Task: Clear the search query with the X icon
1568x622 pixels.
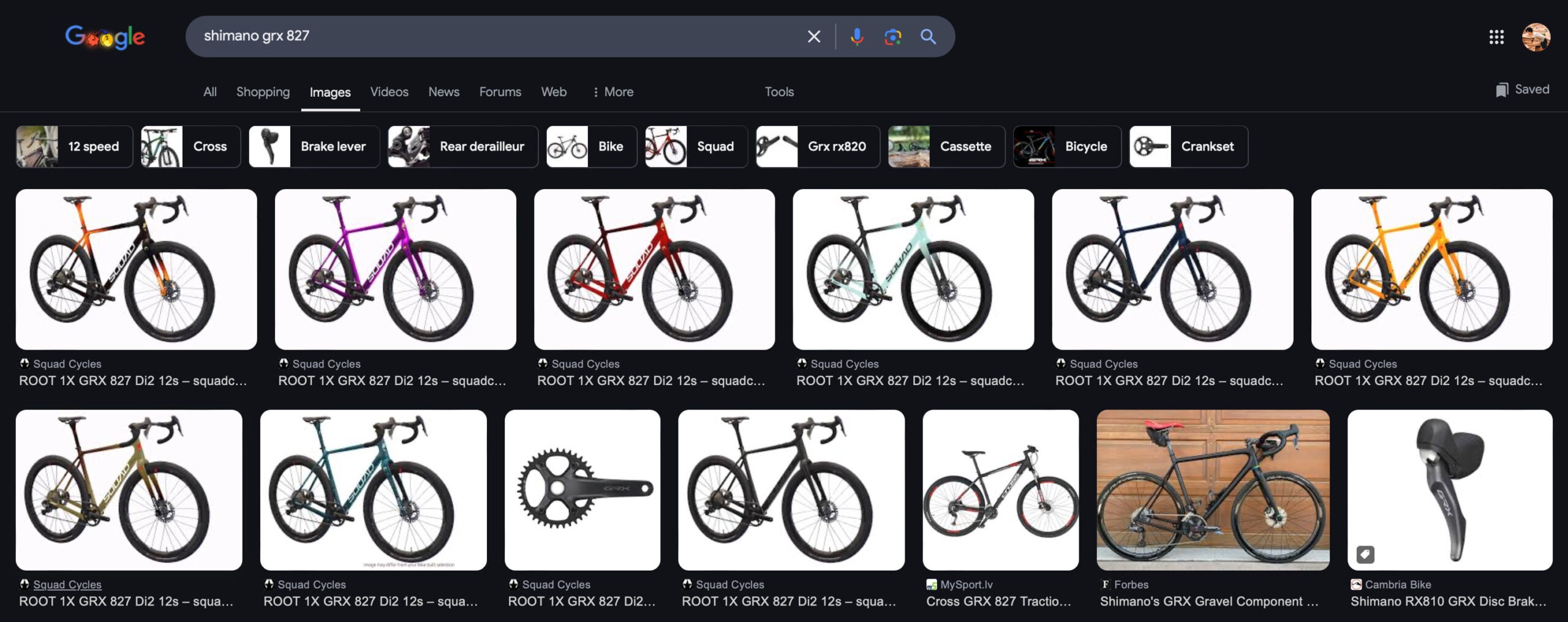Action: (x=813, y=36)
